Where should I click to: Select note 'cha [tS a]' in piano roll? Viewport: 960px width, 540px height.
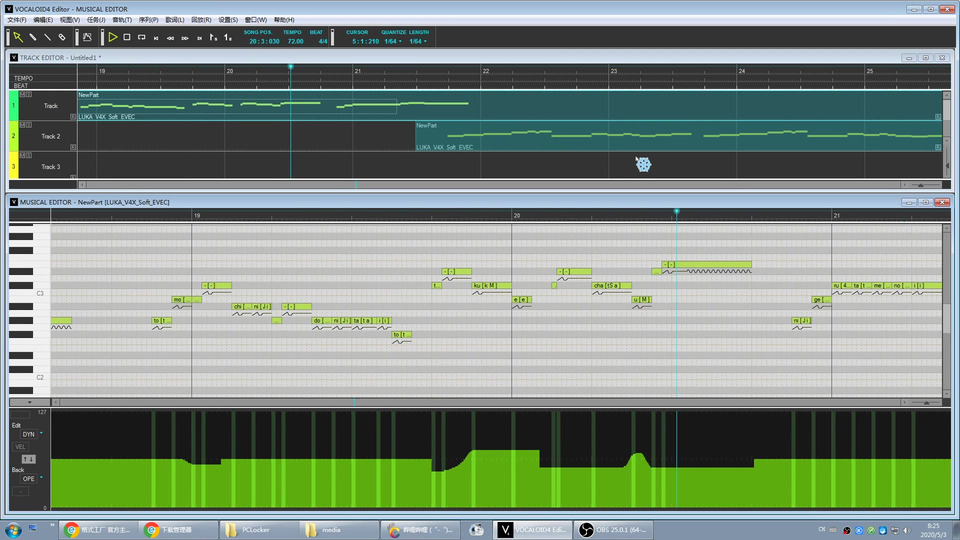(611, 285)
